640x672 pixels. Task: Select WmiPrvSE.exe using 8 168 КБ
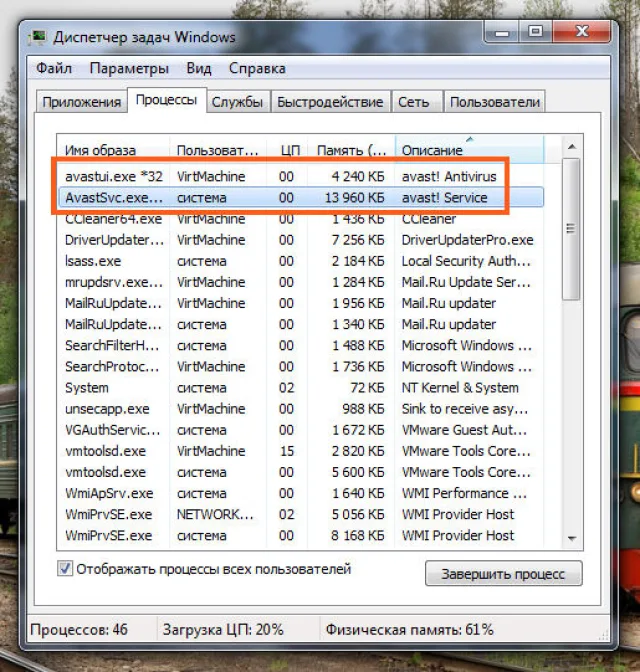pyautogui.click(x=301, y=536)
